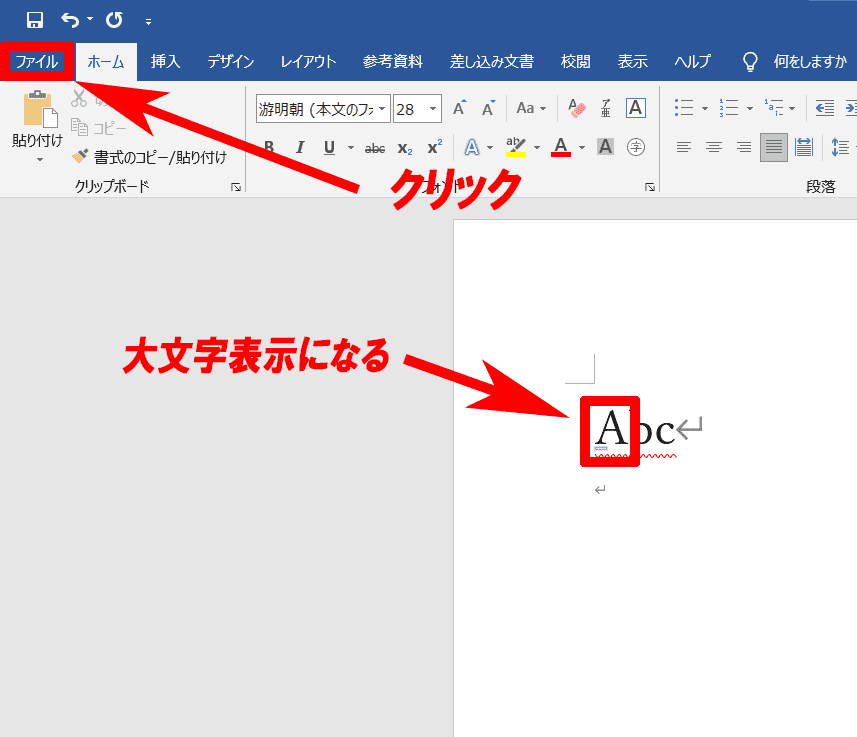Switch to the 挿入 tab
This screenshot has width=857, height=737.
coord(165,62)
